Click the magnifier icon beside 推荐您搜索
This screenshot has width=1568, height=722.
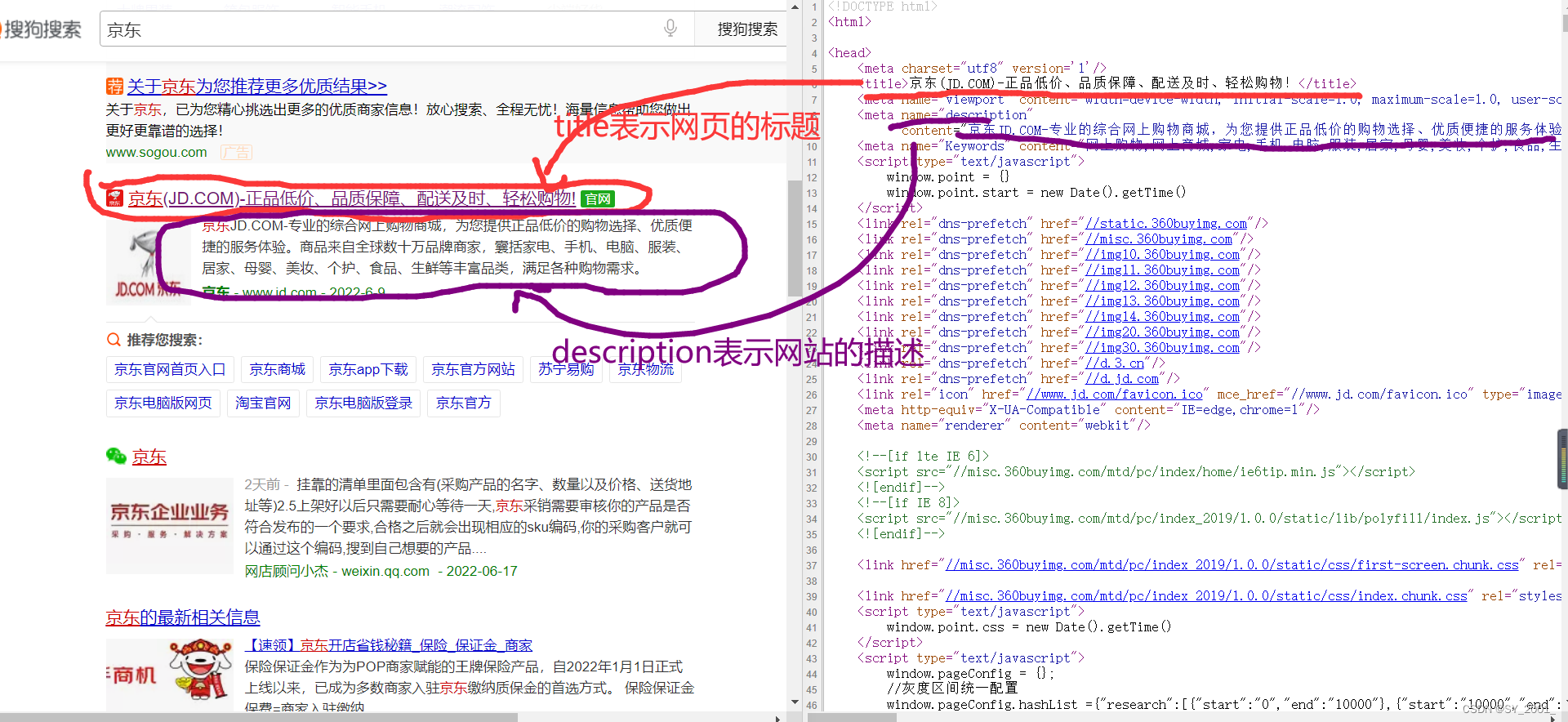click(114, 339)
